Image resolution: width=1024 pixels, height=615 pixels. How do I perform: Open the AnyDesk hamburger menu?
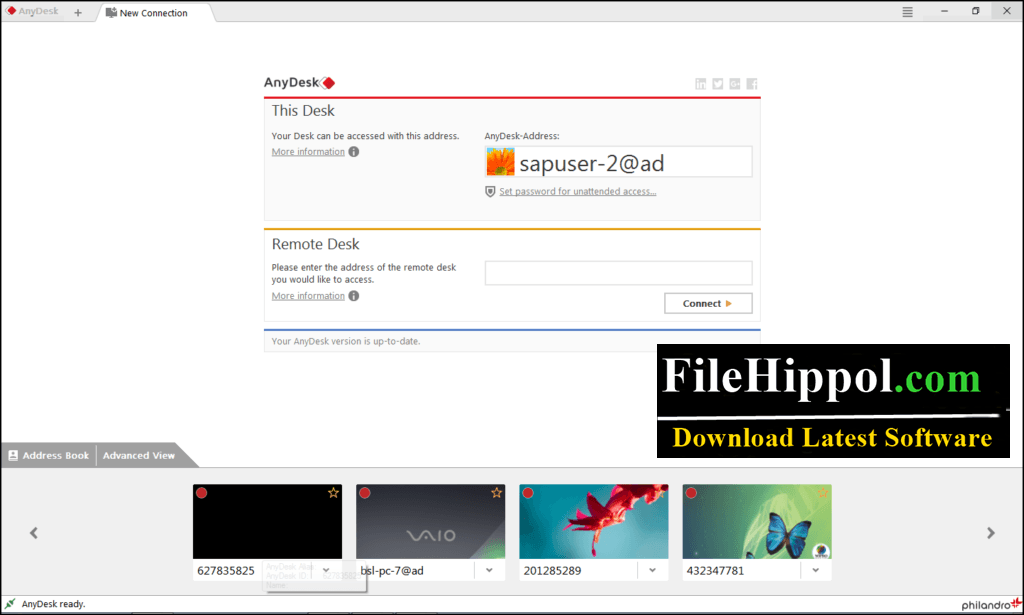tap(907, 11)
